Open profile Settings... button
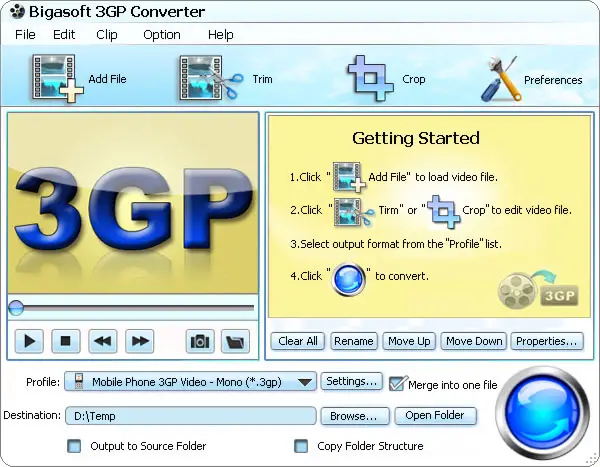 coord(352,381)
